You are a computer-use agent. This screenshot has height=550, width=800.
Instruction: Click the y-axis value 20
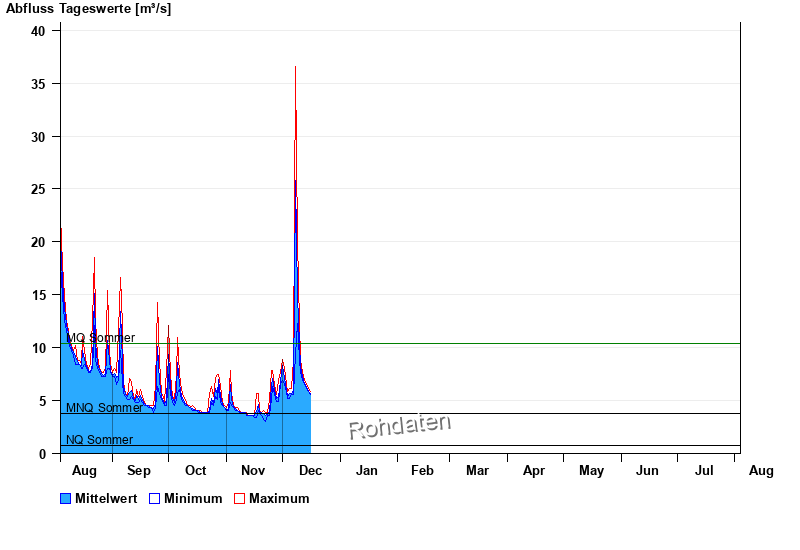(x=38, y=242)
